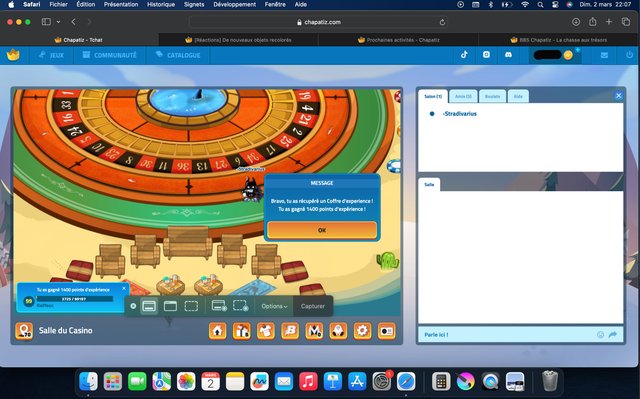The width and height of the screenshot is (640, 399).
Task: Open the mailbox envelope icon
Action: click(x=604, y=55)
